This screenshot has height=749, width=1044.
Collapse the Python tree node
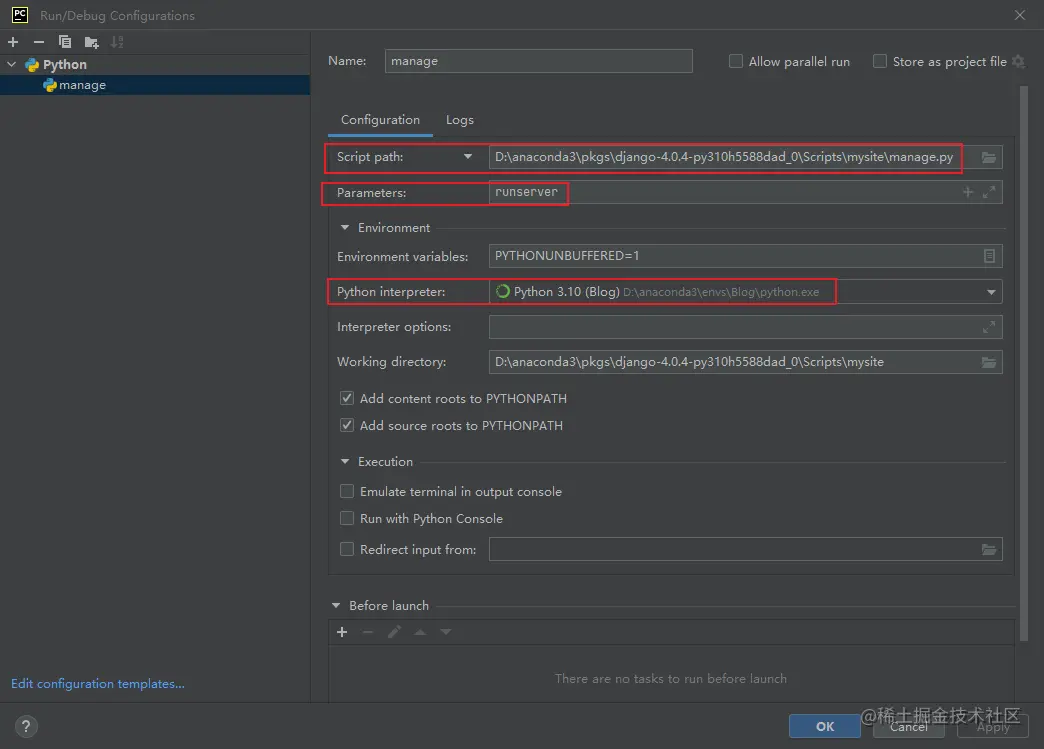[x=11, y=65]
